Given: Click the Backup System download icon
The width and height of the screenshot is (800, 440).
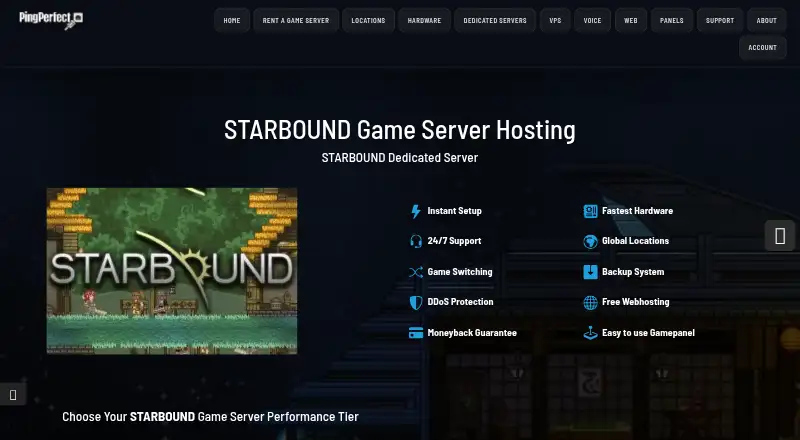Looking at the screenshot, I should (x=590, y=272).
